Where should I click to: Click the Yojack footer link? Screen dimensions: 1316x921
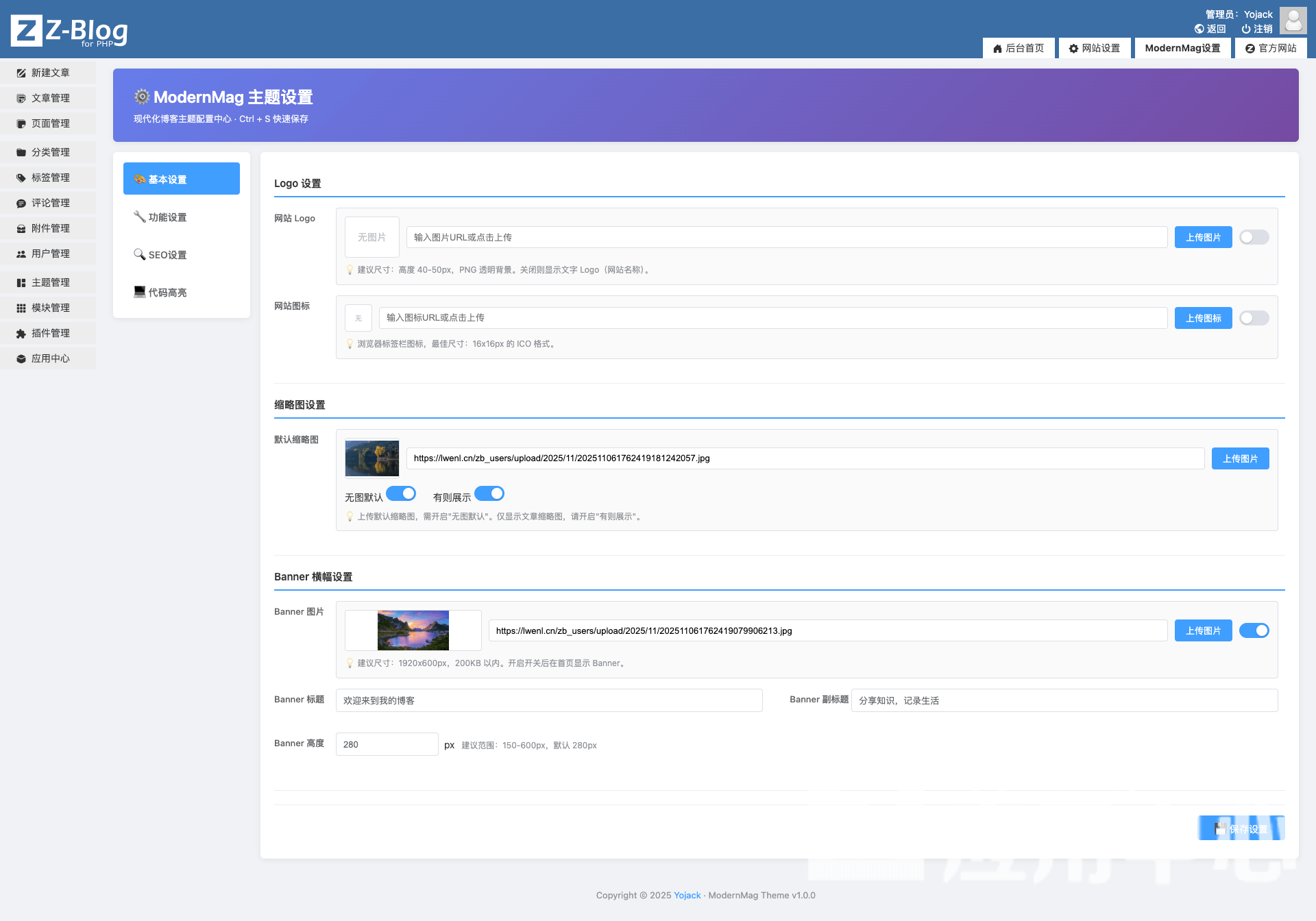tap(687, 895)
